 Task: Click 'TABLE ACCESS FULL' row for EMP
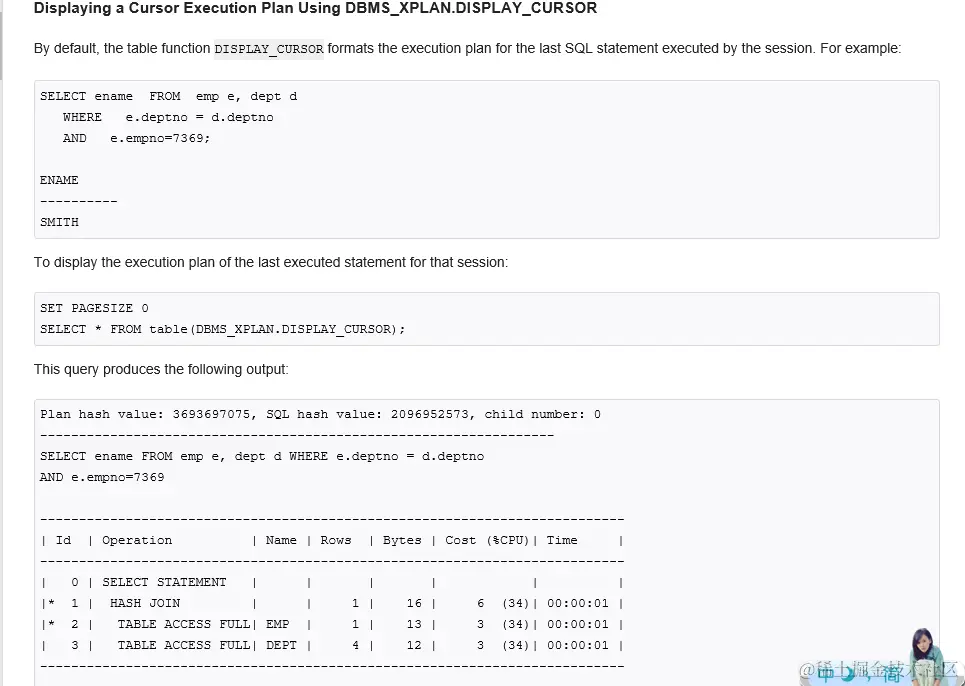(x=183, y=624)
